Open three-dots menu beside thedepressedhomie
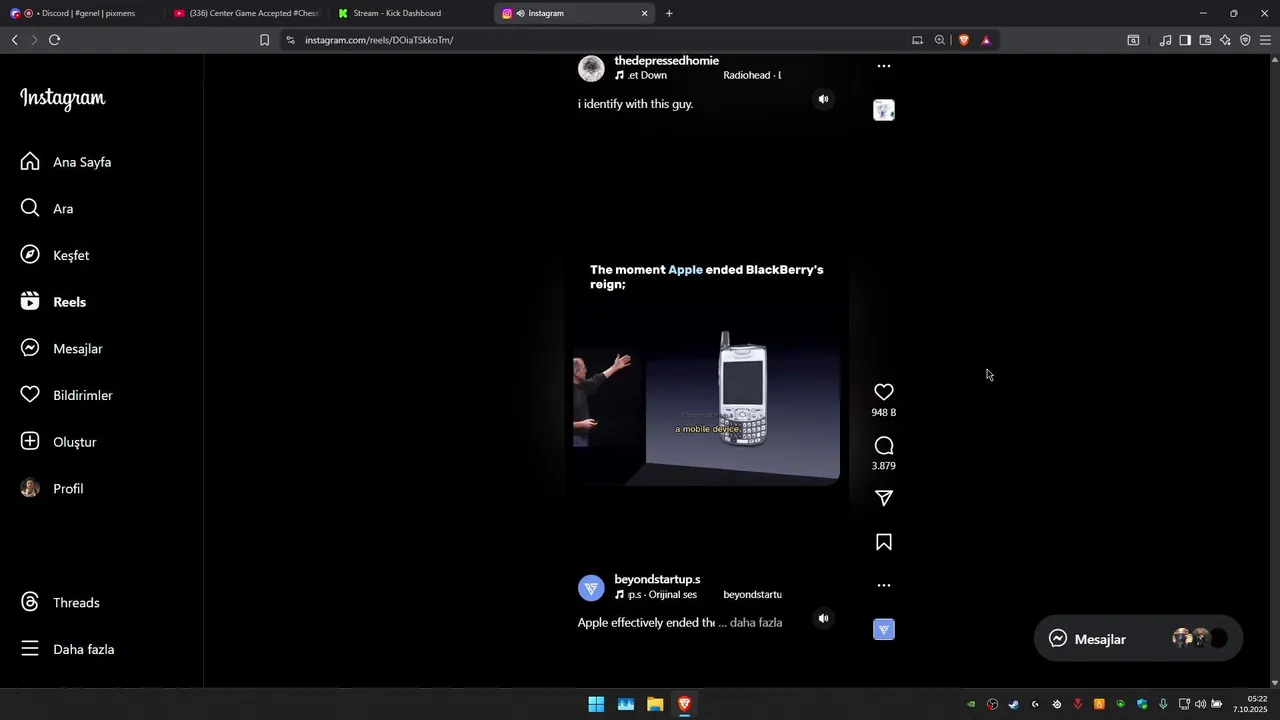 (883, 66)
